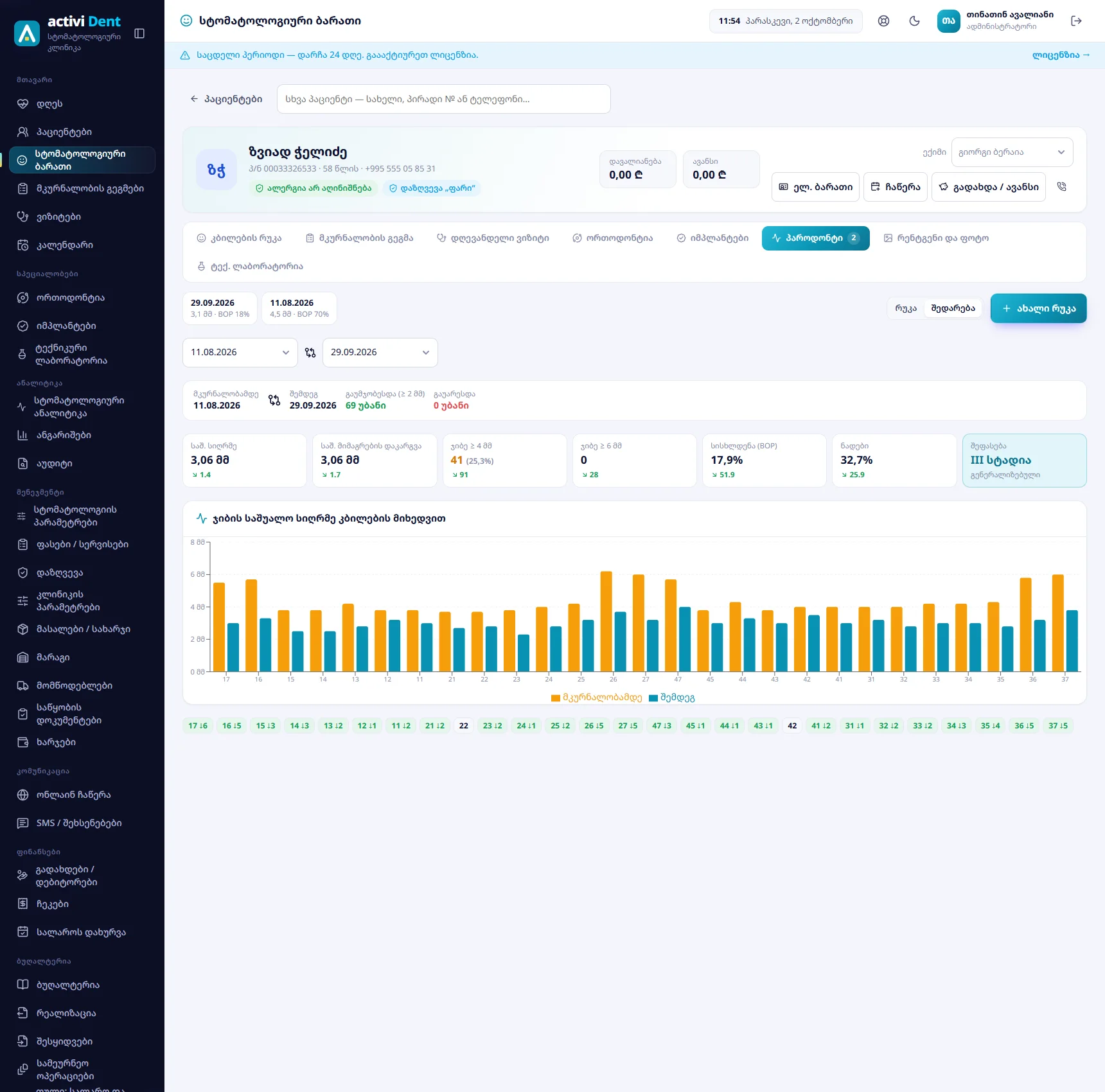Open the ტექ. ლაბორატორია tab
This screenshot has width=1105, height=1092.
point(250,267)
